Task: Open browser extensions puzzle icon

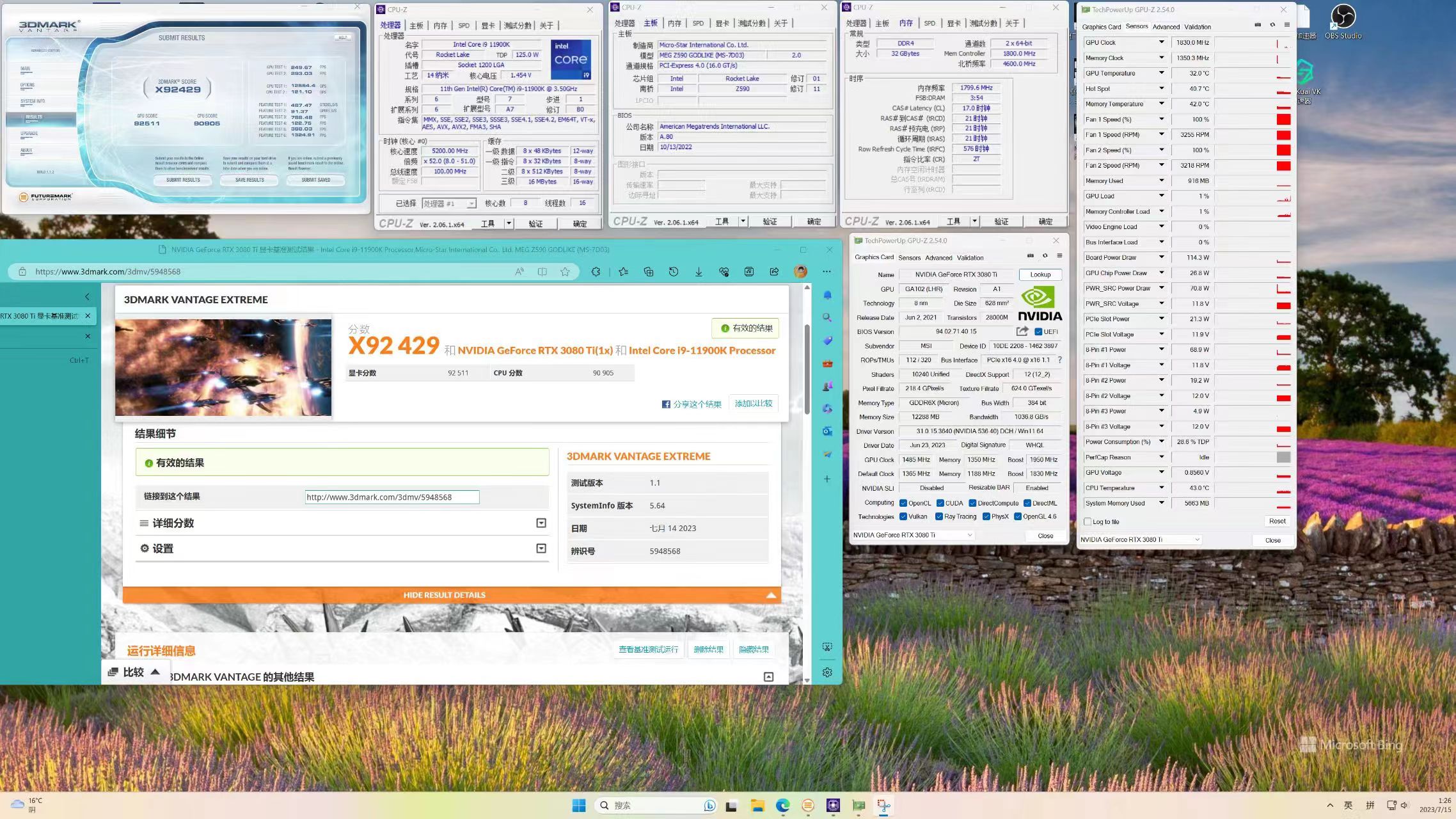Action: 596,271
